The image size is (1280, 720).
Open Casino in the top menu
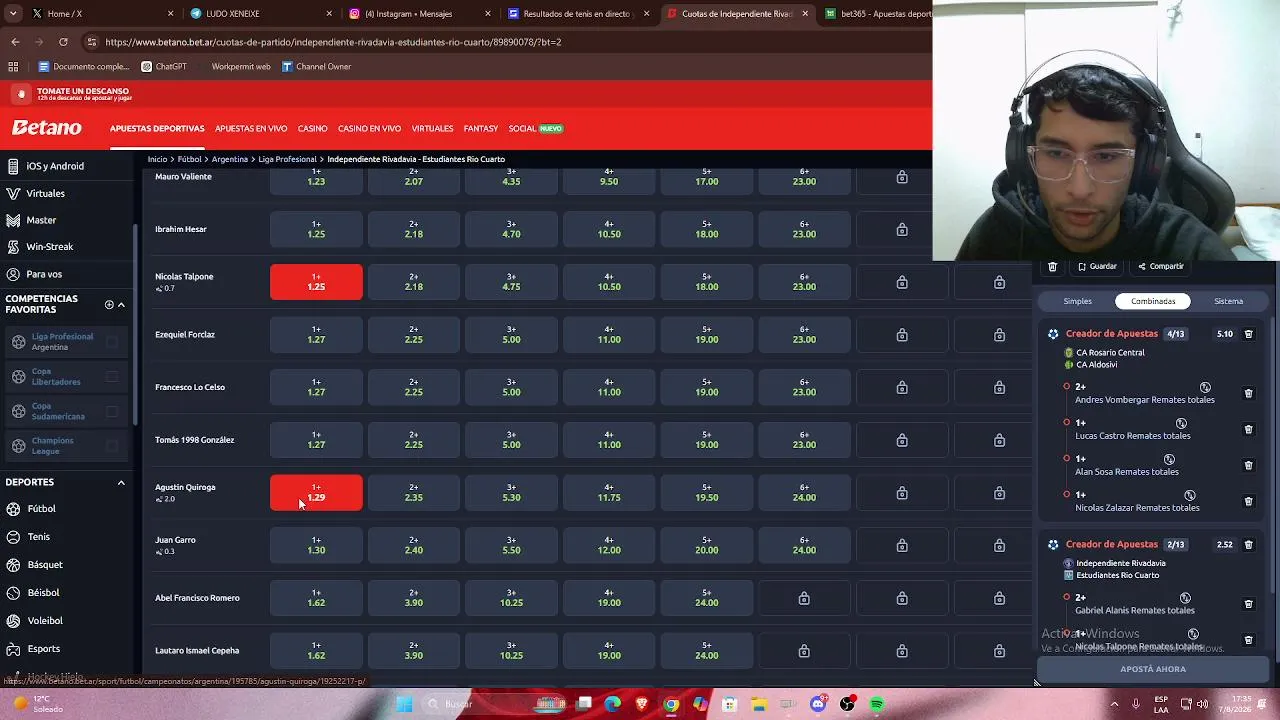312,129
